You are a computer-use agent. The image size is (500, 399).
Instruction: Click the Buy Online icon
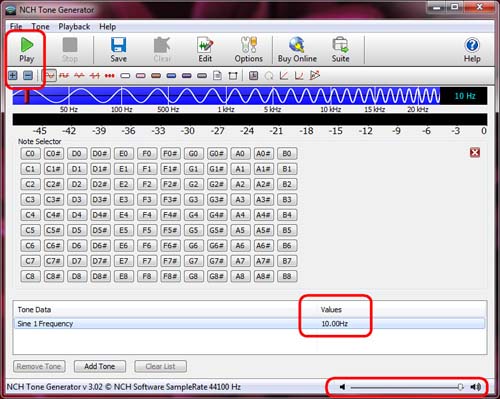[x=297, y=50]
